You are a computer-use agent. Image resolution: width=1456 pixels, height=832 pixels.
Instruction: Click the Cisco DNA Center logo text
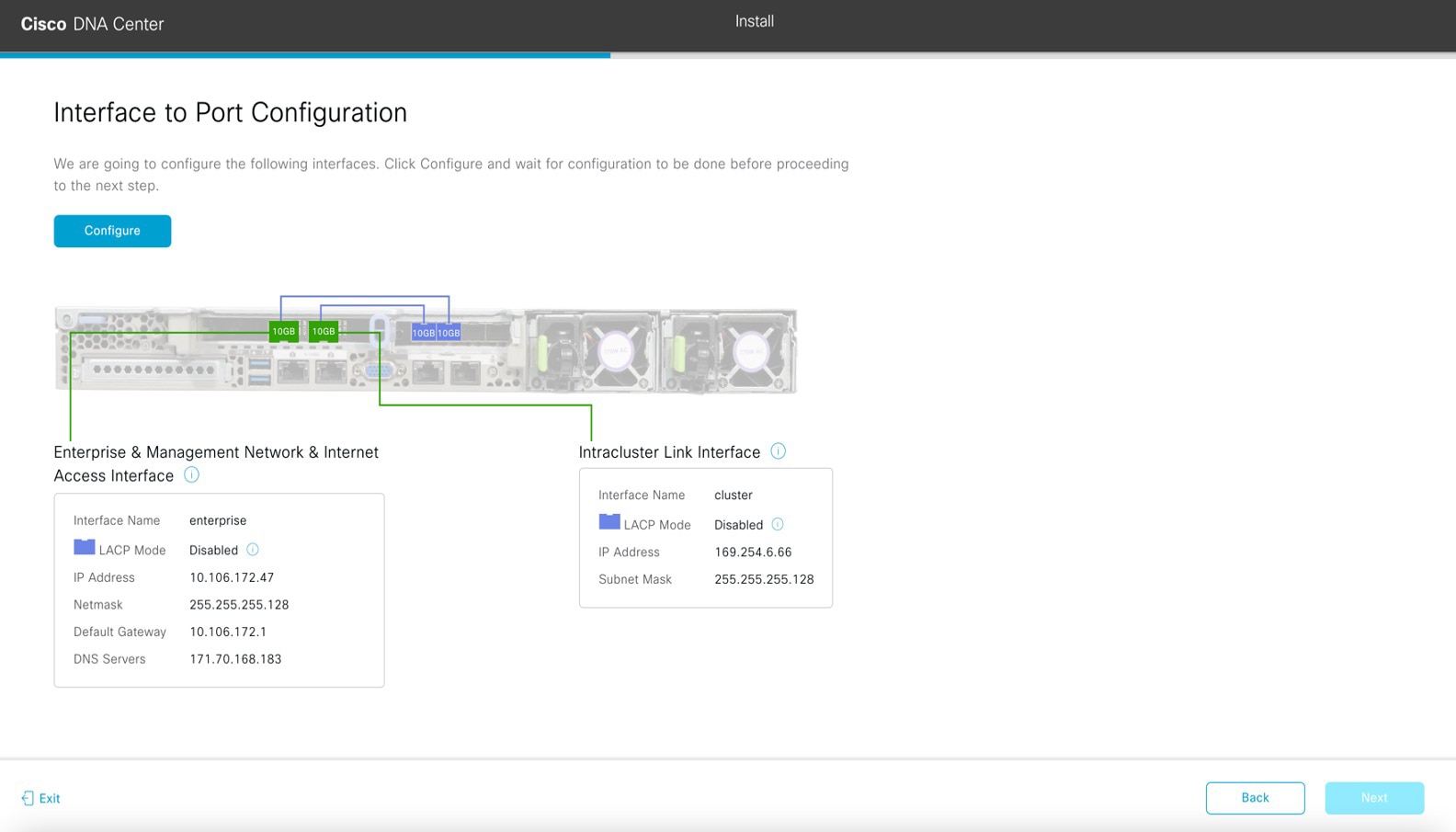point(92,24)
